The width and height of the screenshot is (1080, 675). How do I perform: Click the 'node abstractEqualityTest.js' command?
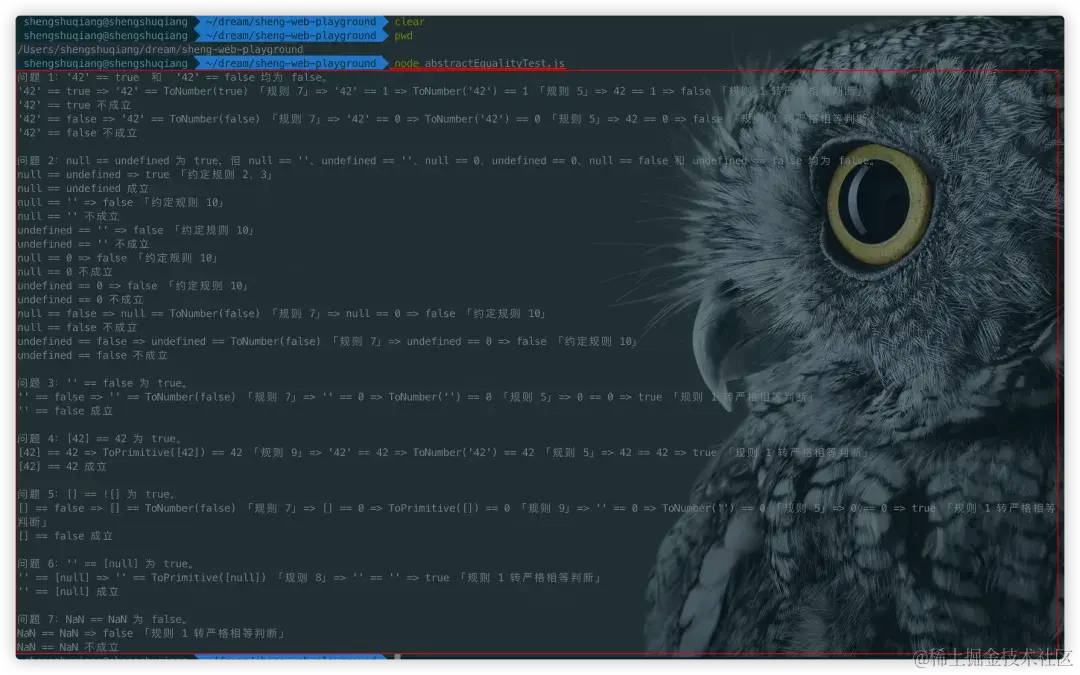click(479, 63)
